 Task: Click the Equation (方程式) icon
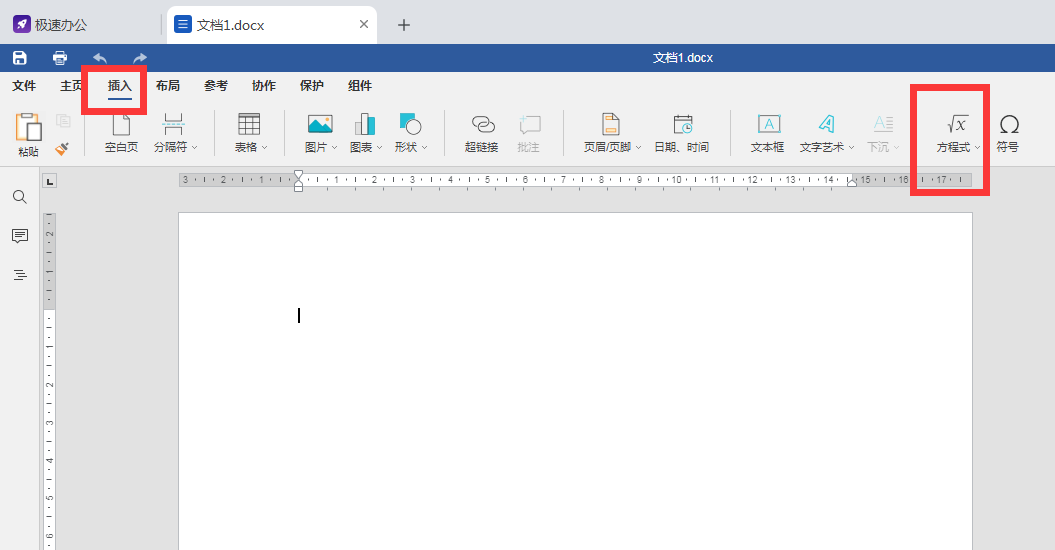point(957,124)
